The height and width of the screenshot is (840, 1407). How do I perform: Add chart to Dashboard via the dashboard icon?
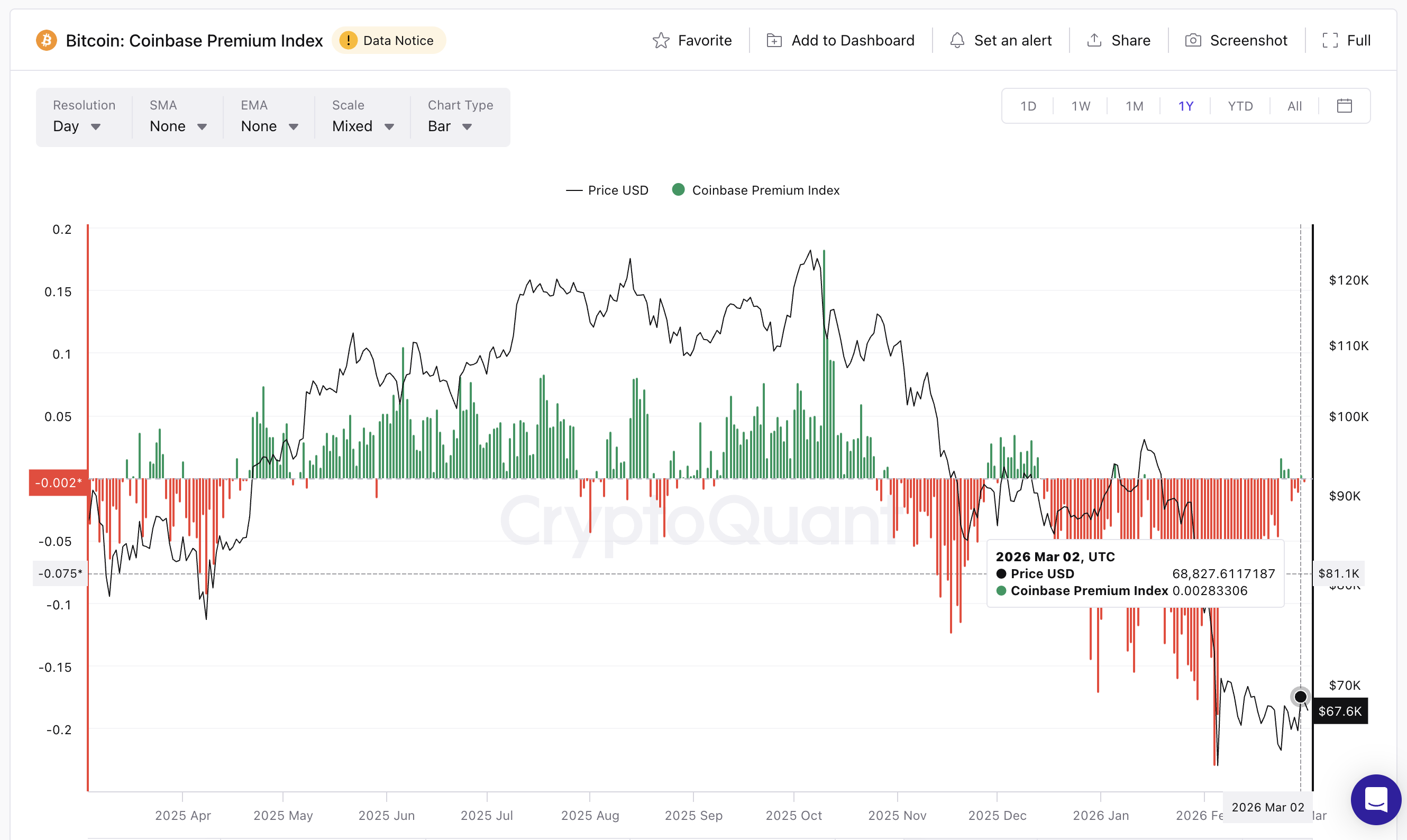point(839,40)
